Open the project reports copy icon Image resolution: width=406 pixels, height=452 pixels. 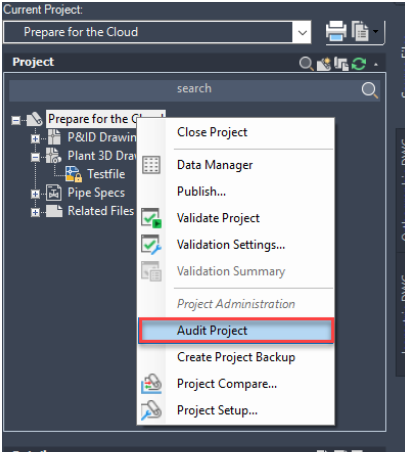360,31
